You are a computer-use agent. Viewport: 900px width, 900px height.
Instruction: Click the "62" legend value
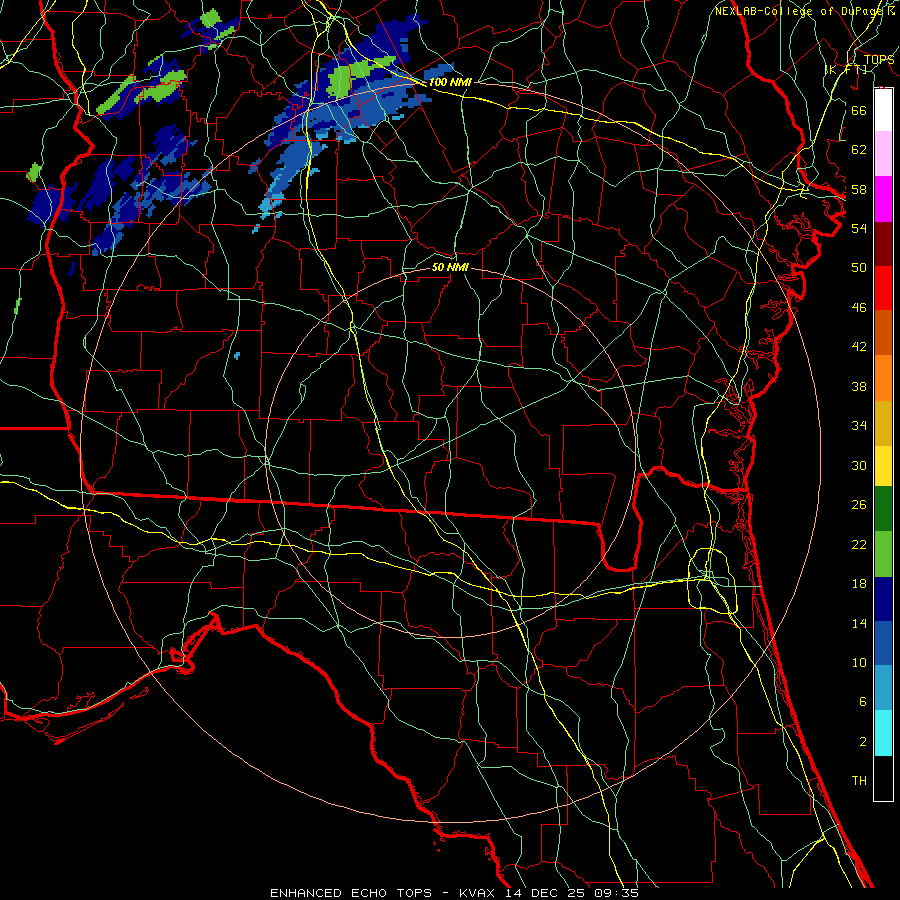[859, 150]
